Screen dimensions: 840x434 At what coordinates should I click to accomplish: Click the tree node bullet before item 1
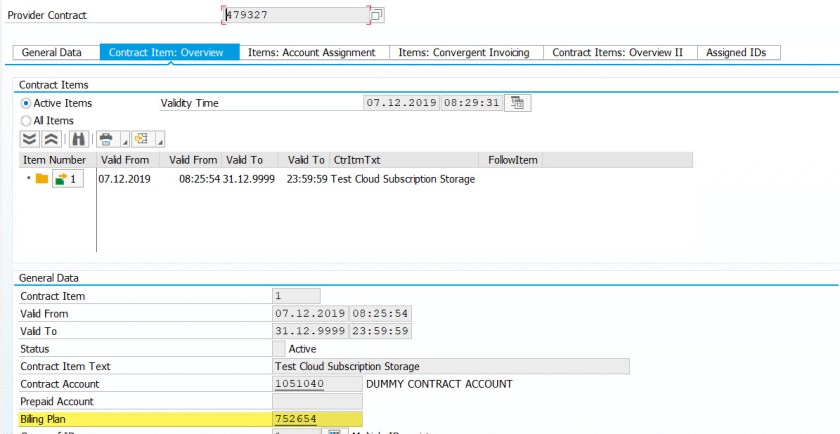(28, 179)
